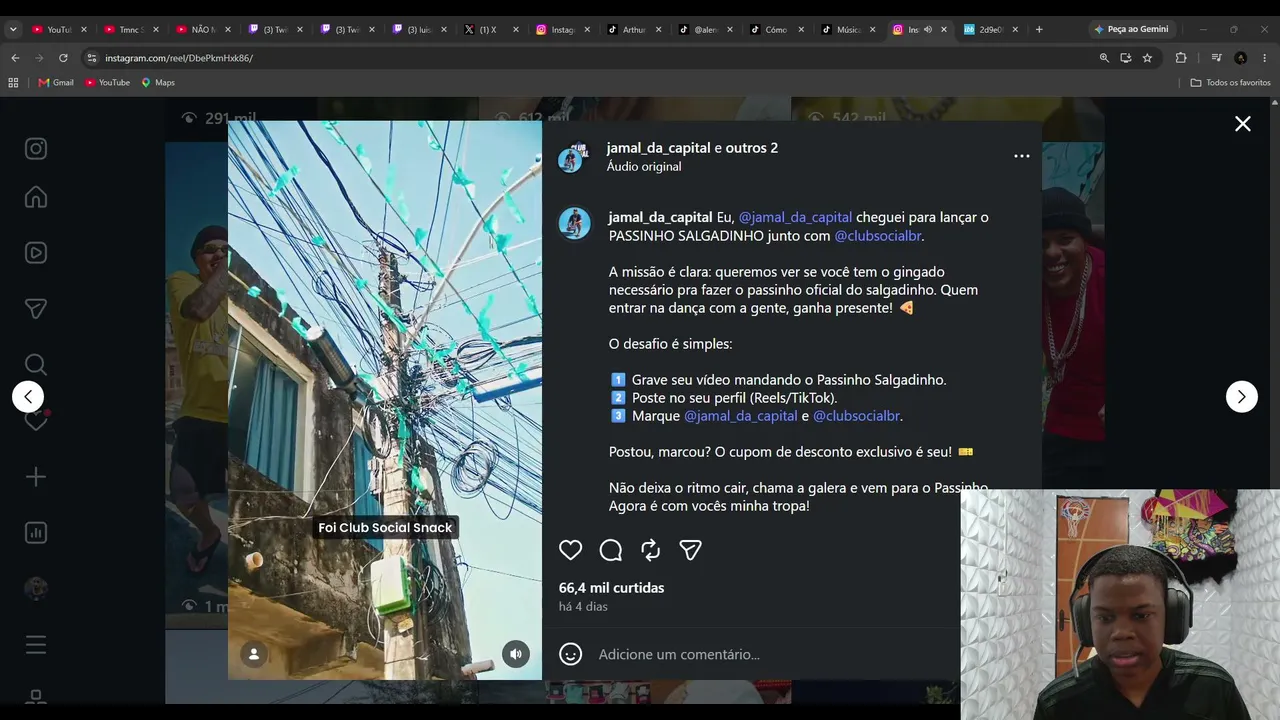1280x720 pixels.
Task: Open the Áudio original link
Action: point(644,167)
